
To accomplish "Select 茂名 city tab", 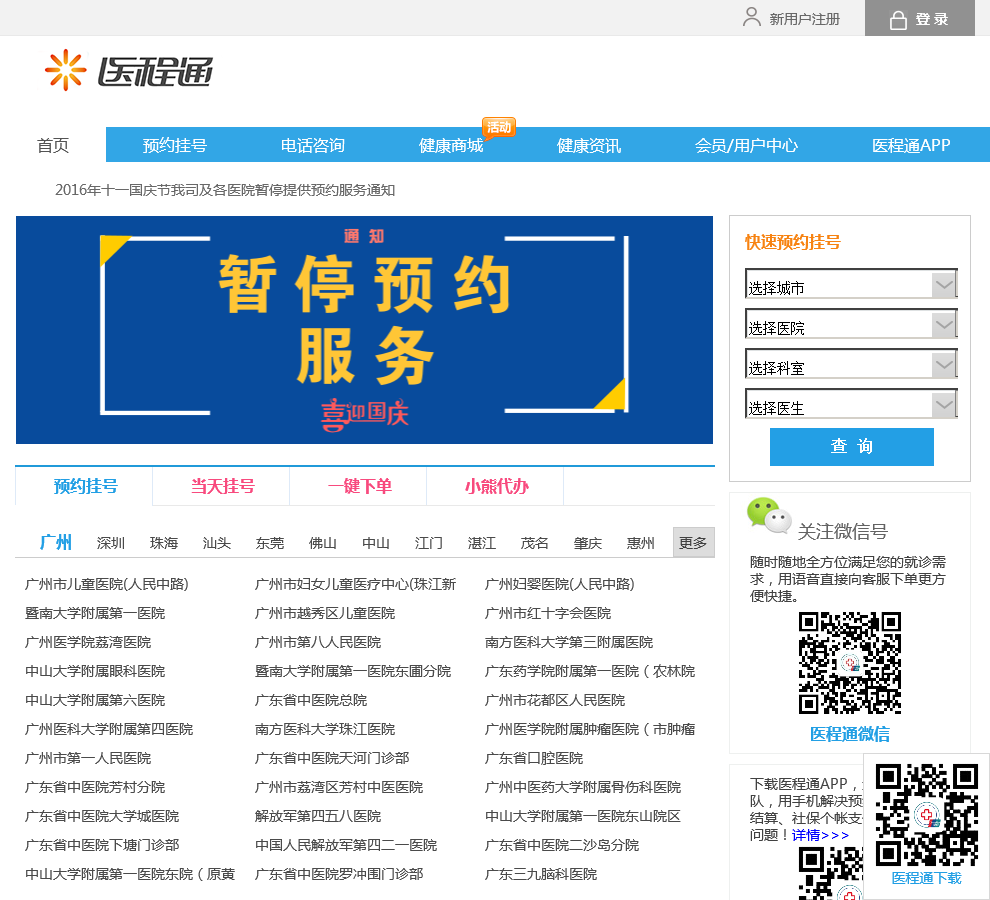I will pyautogui.click(x=534, y=543).
